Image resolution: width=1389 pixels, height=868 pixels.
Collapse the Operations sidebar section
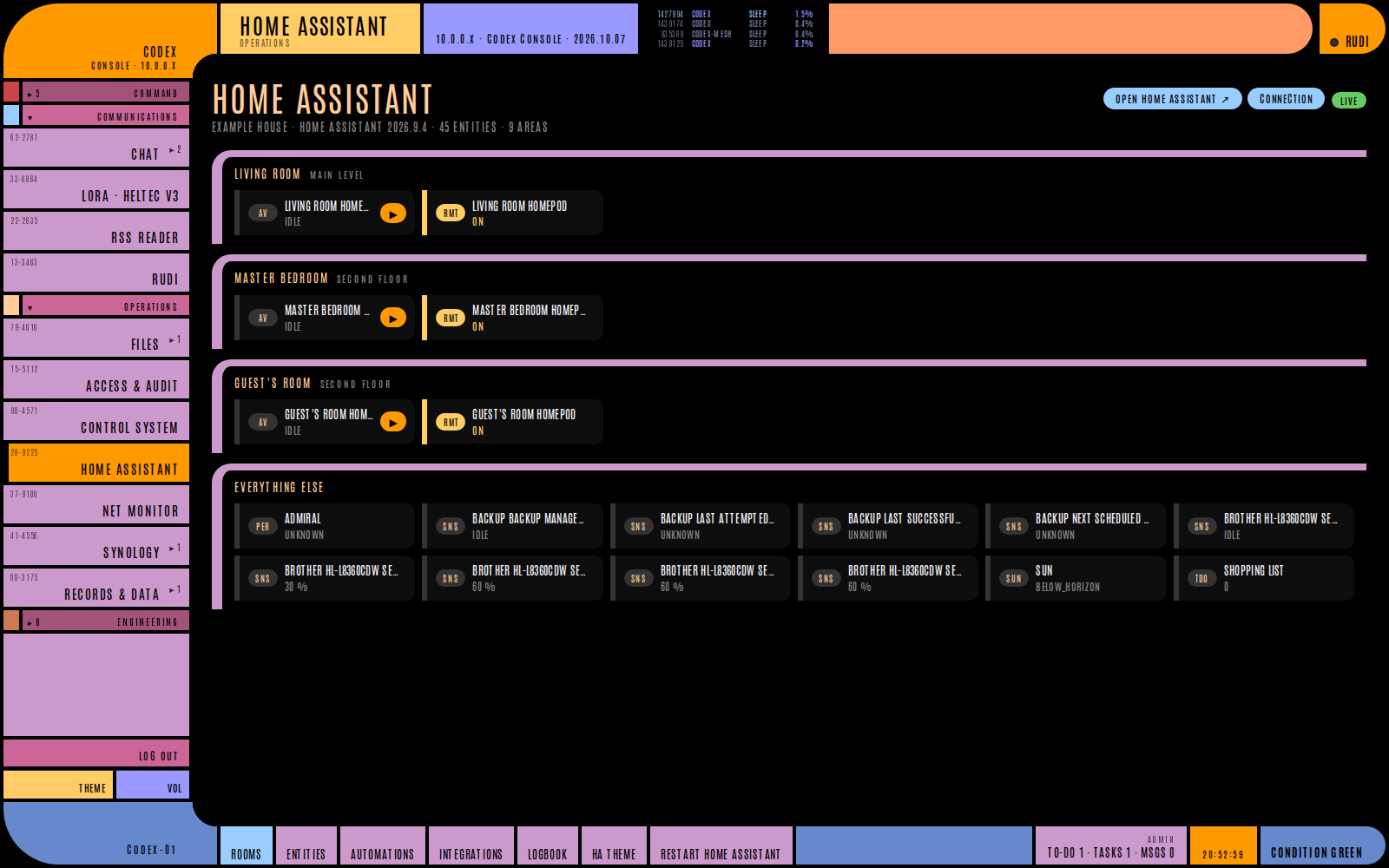pos(106,306)
